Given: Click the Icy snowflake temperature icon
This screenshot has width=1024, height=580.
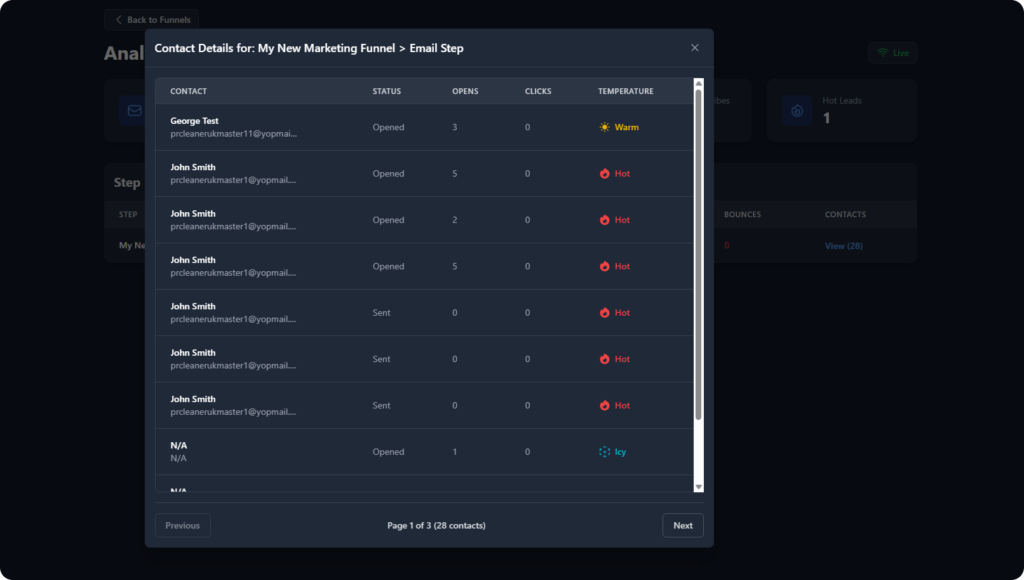Looking at the screenshot, I should coord(604,452).
